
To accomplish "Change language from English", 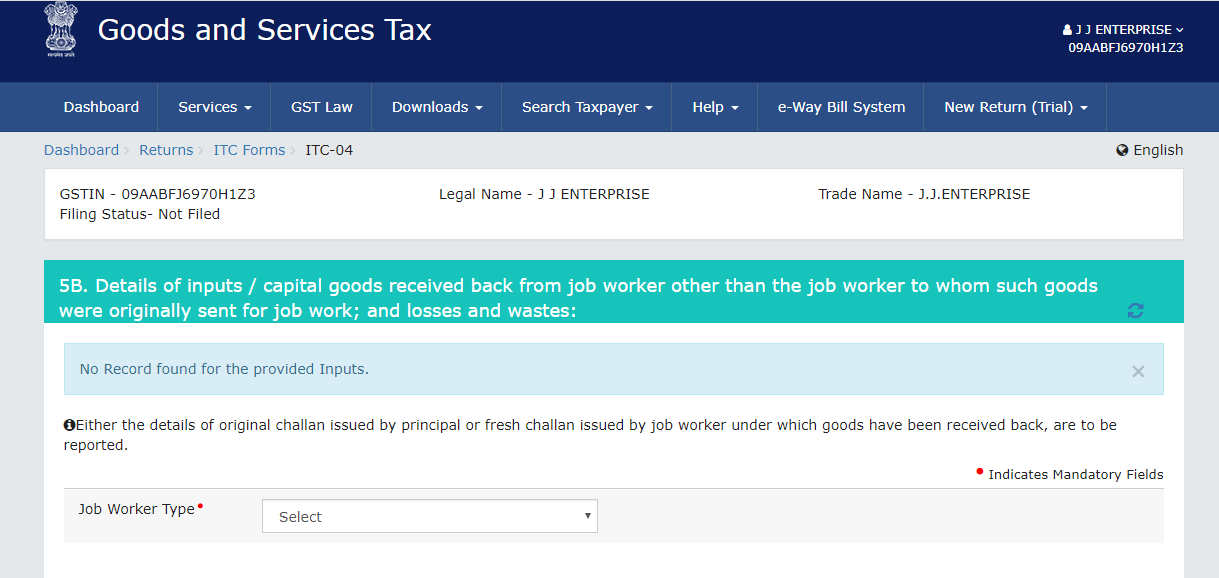I will tap(1150, 150).
